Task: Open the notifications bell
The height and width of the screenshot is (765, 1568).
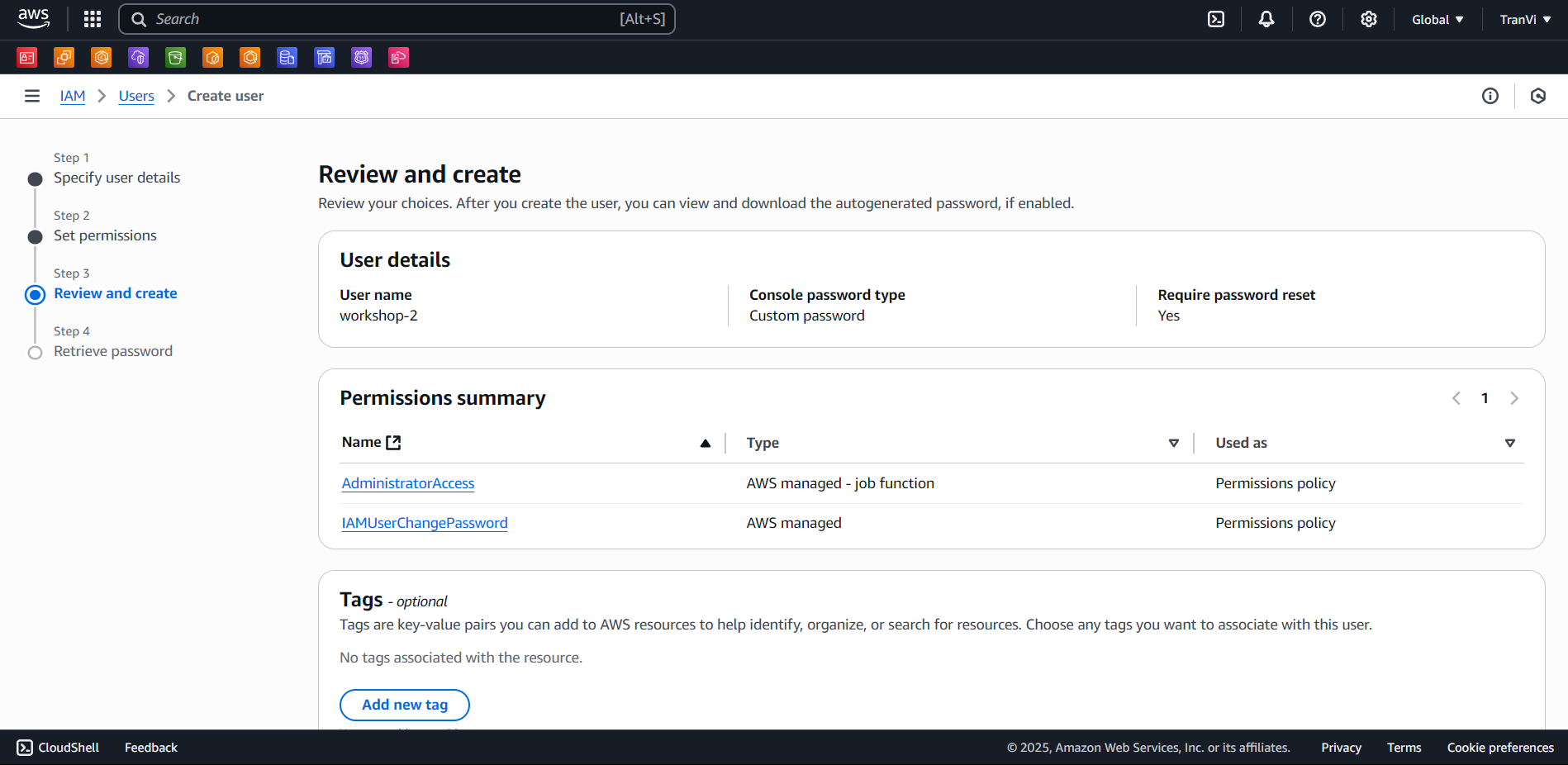Action: tap(1266, 18)
